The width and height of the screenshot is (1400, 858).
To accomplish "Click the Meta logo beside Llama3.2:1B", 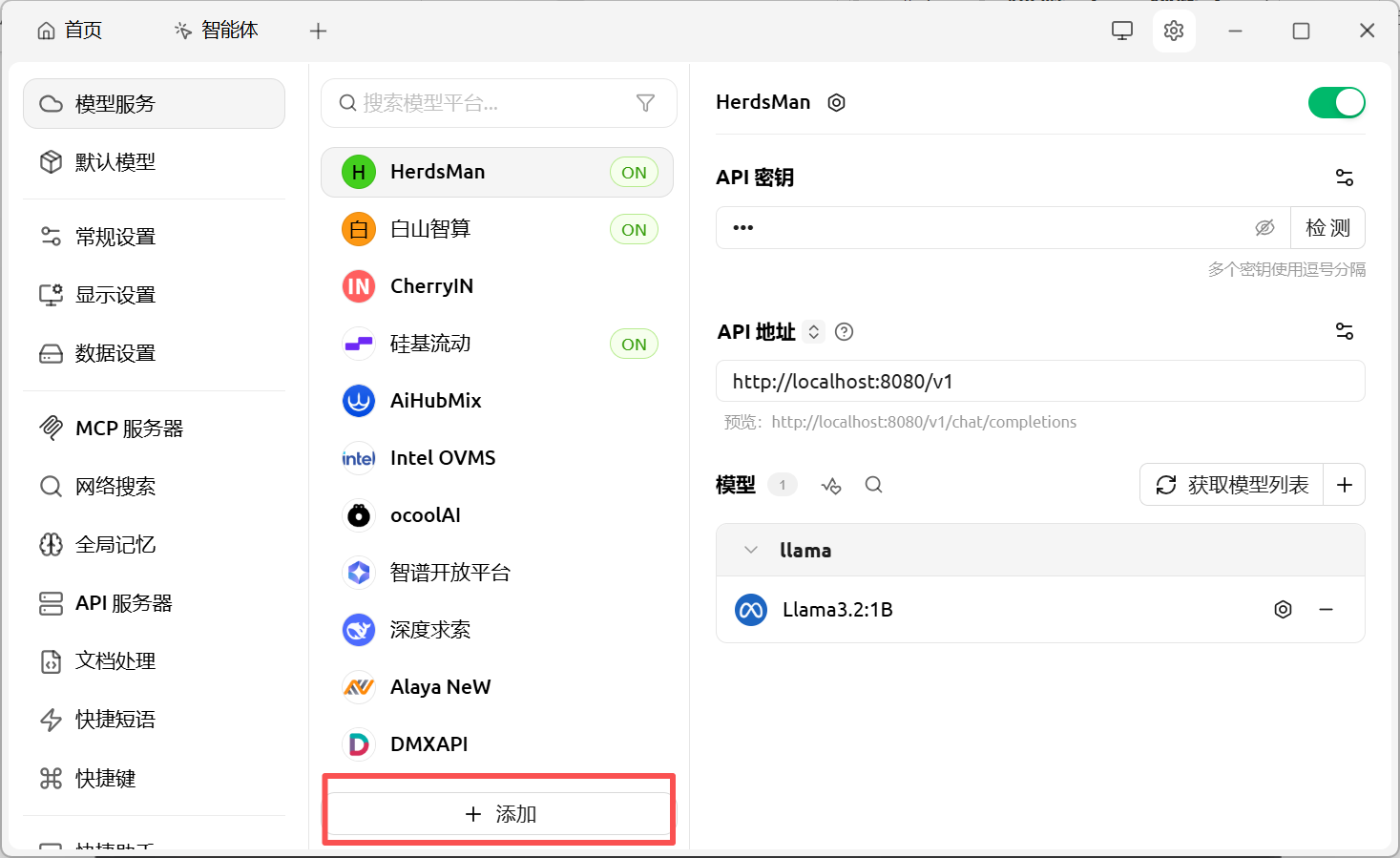I will click(751, 609).
